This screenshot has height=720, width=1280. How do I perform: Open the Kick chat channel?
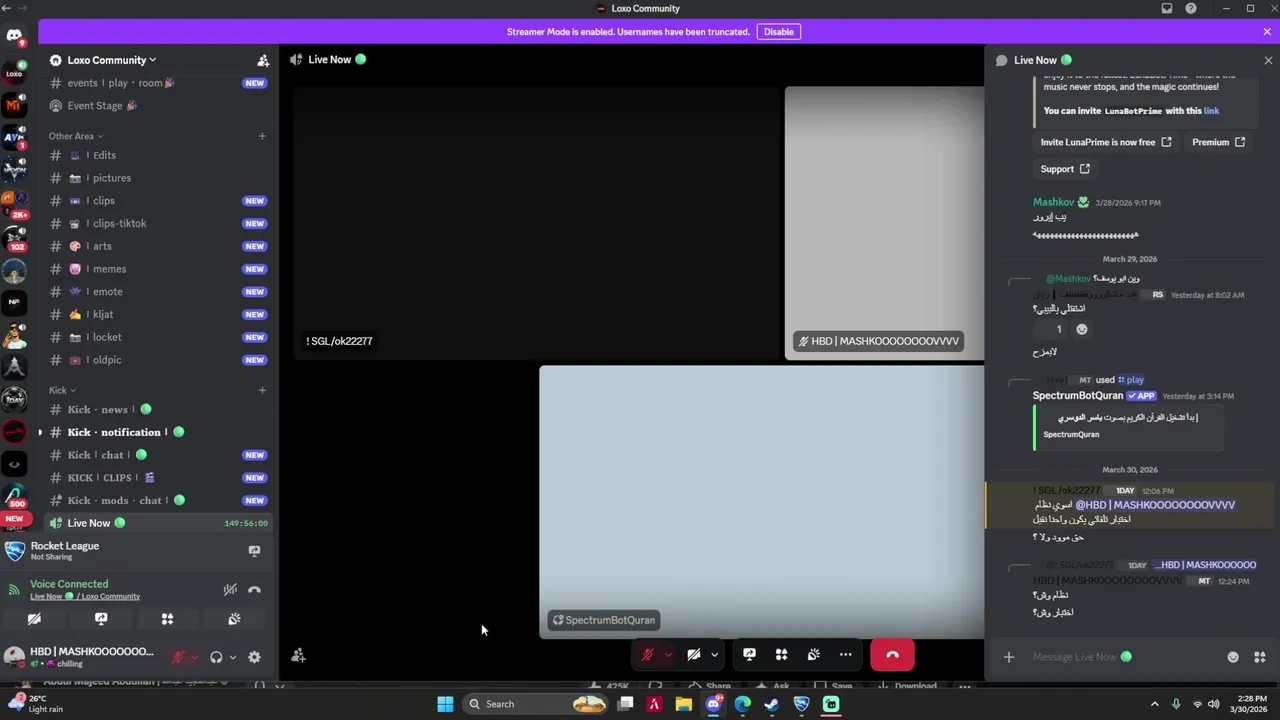(x=158, y=455)
